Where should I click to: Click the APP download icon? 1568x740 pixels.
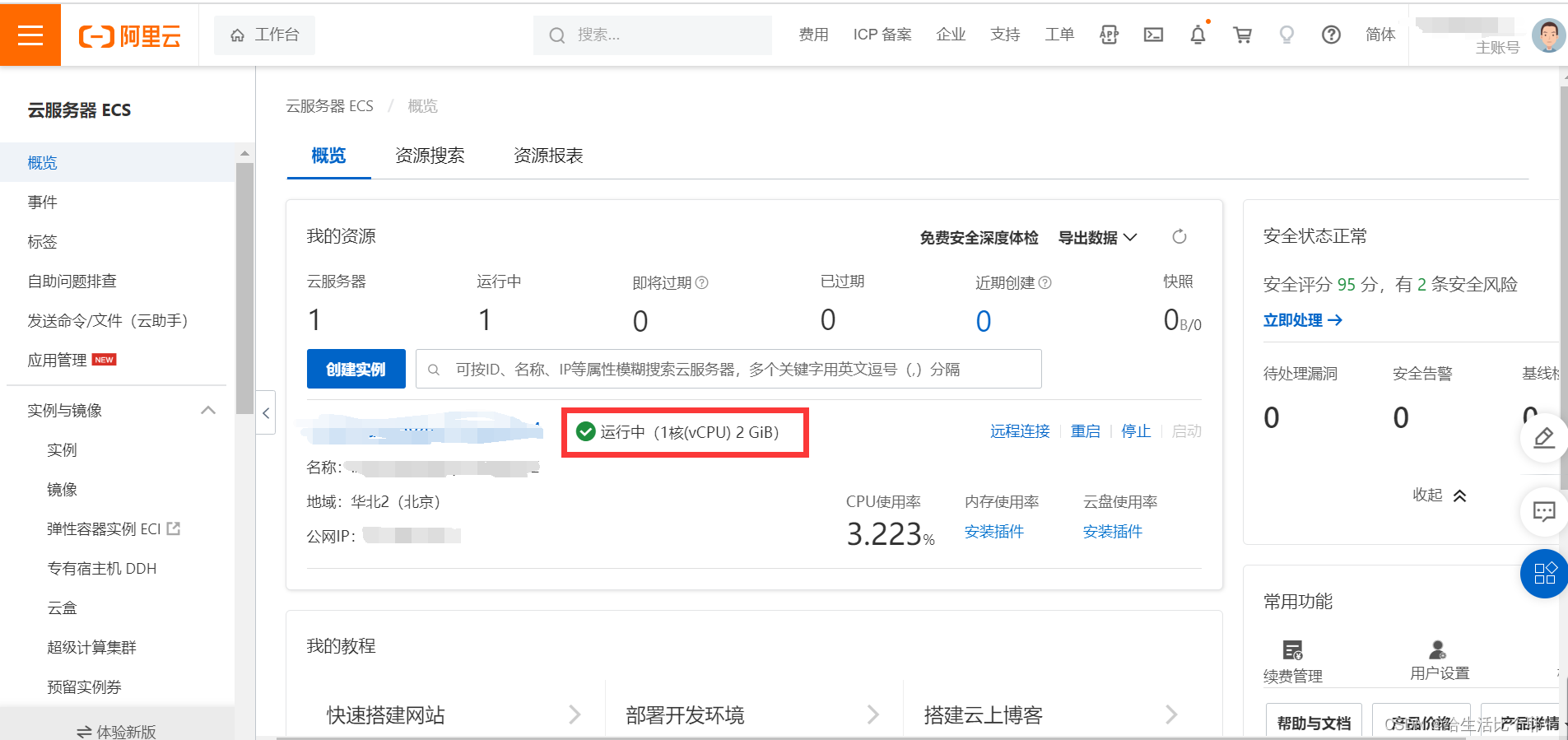1109,35
